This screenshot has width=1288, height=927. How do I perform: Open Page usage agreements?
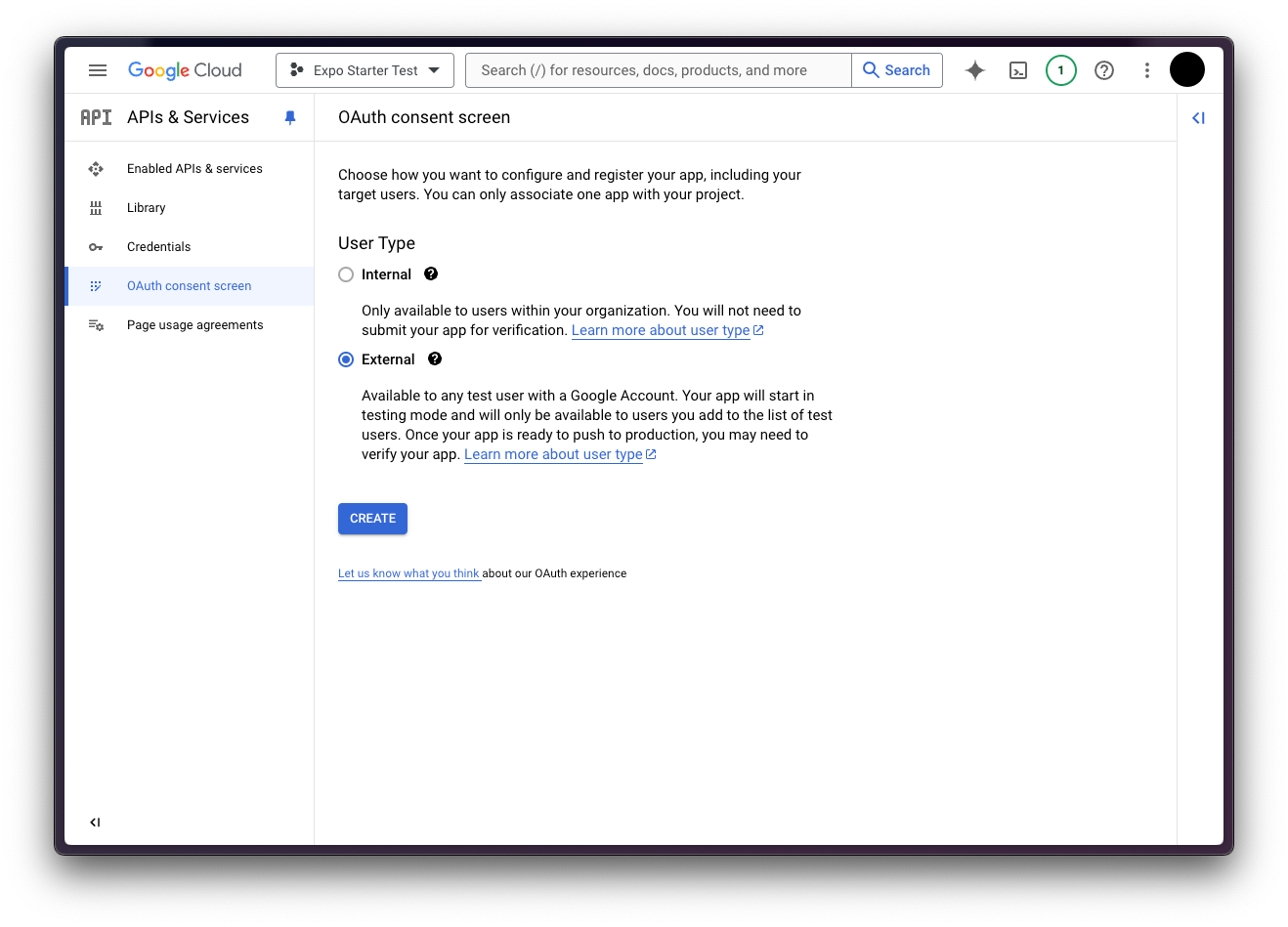(x=190, y=325)
